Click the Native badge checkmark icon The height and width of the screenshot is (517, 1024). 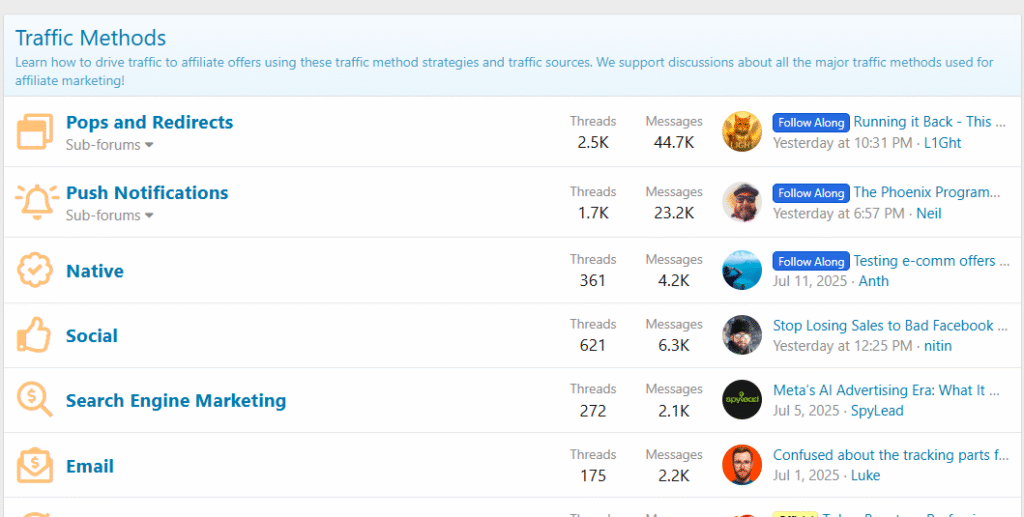pyautogui.click(x=35, y=270)
